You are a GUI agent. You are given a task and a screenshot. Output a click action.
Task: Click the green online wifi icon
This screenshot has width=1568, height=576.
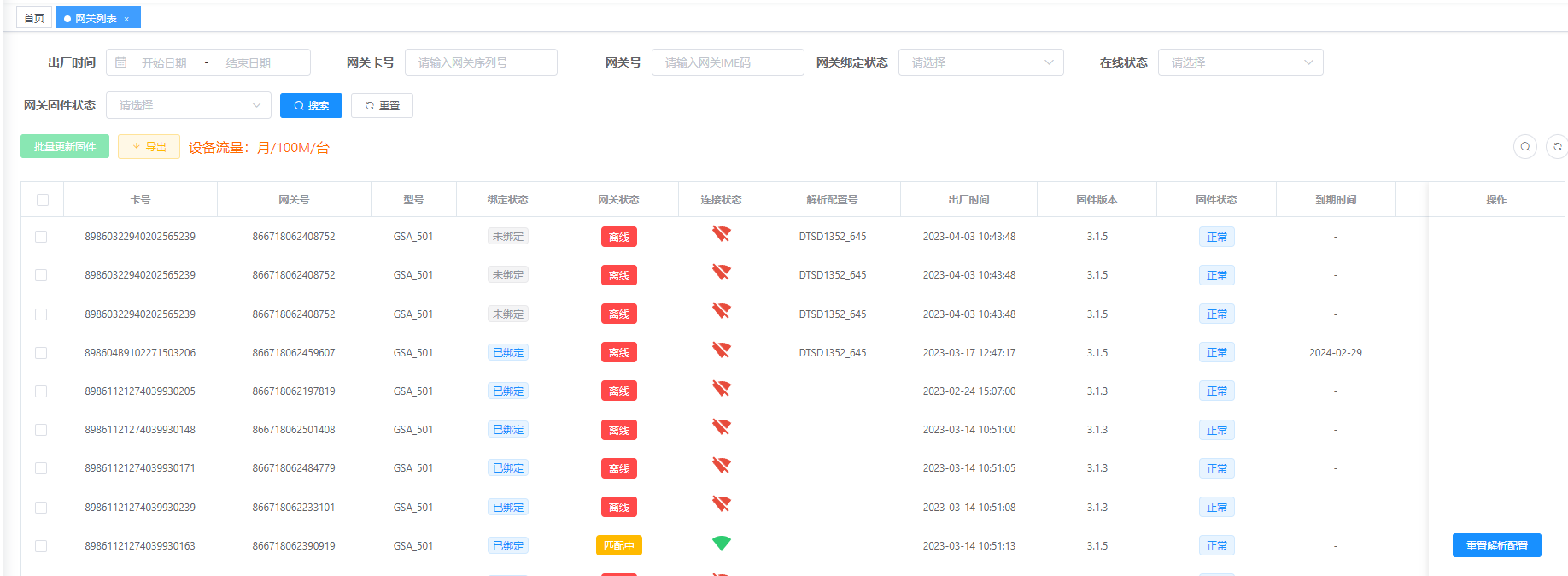(722, 544)
